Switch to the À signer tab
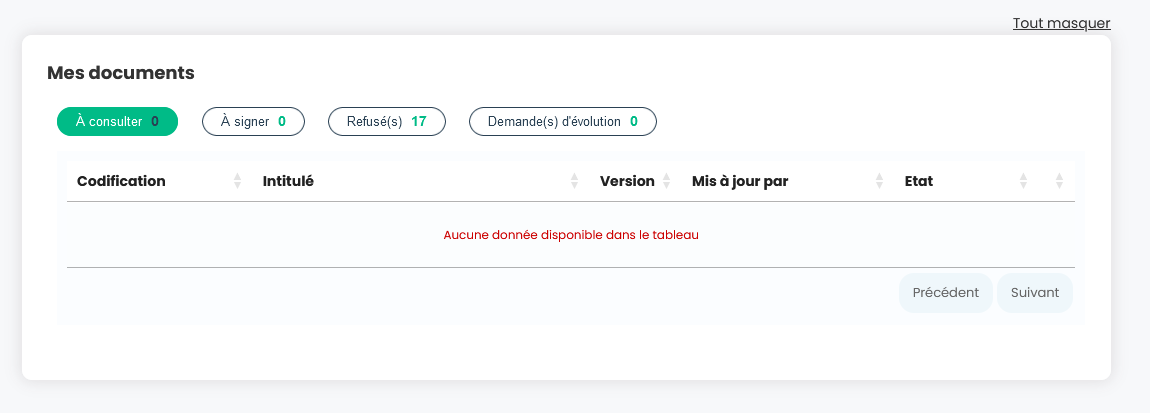This screenshot has width=1150, height=413. pos(253,122)
